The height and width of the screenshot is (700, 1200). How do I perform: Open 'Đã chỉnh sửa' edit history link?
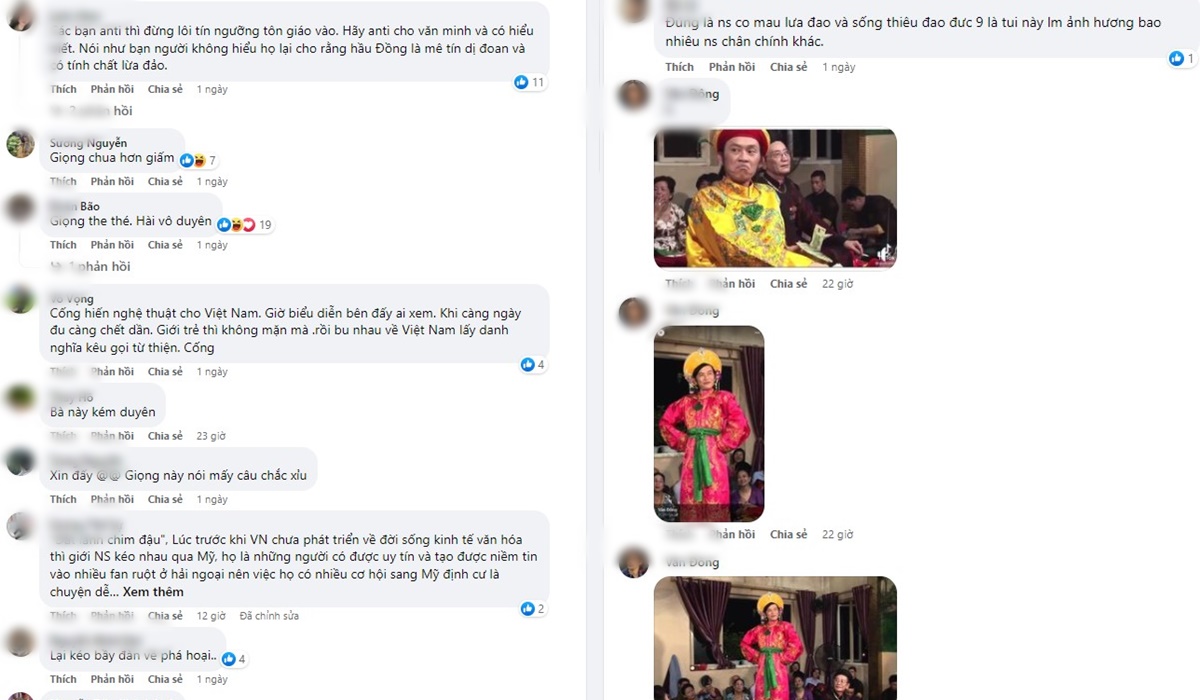[269, 616]
